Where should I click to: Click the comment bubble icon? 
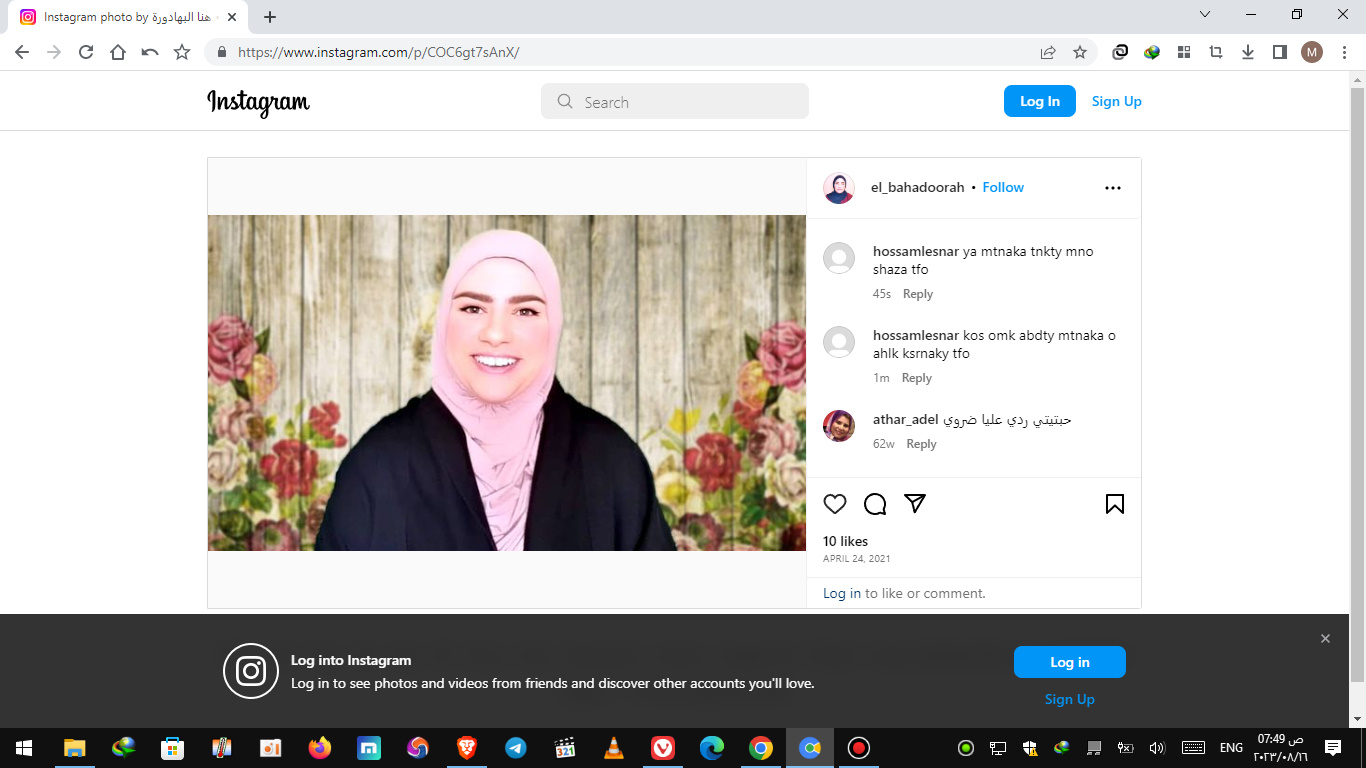[875, 504]
